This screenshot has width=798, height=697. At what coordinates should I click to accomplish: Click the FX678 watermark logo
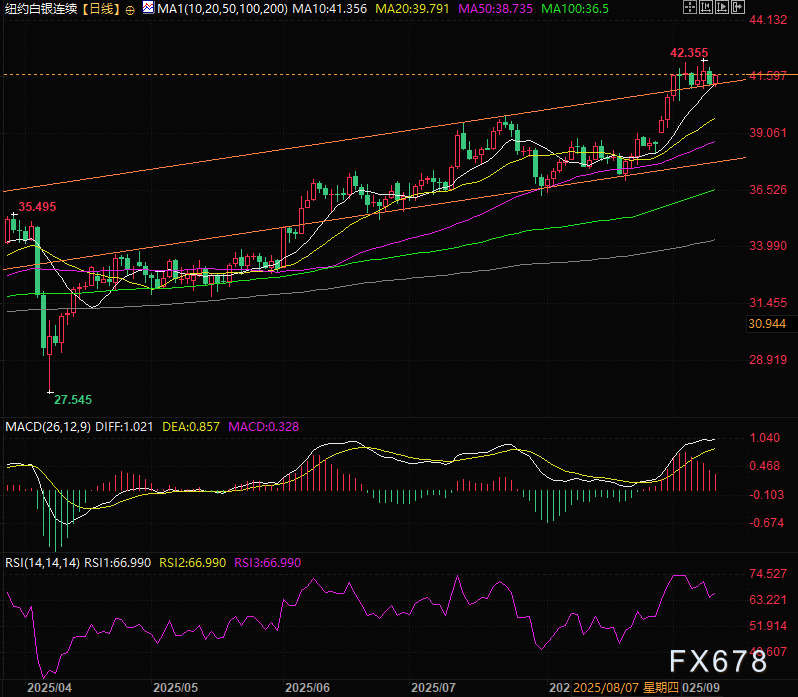[x=718, y=660]
